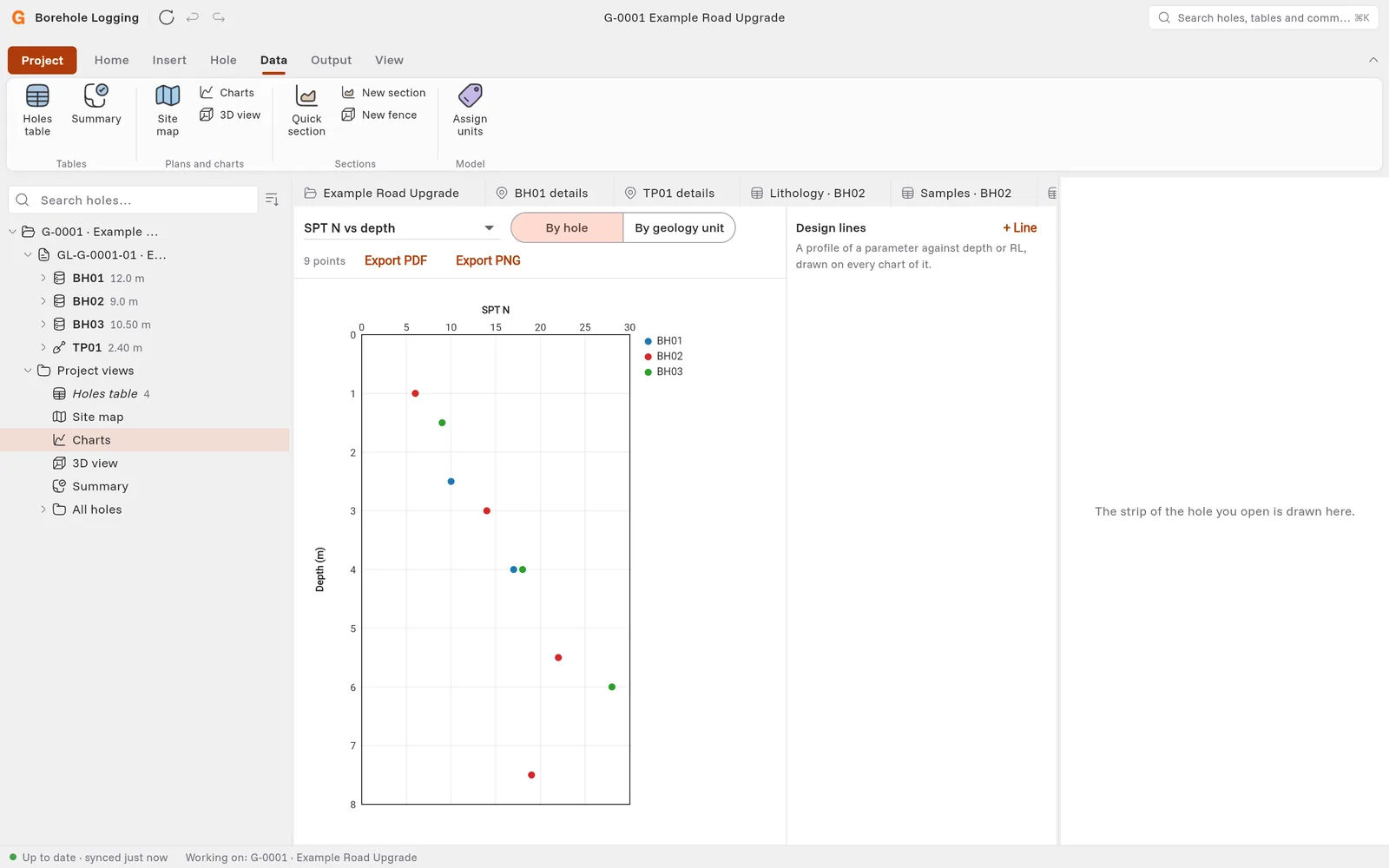
Task: Click the BH02 red legend marker
Action: 648,357
